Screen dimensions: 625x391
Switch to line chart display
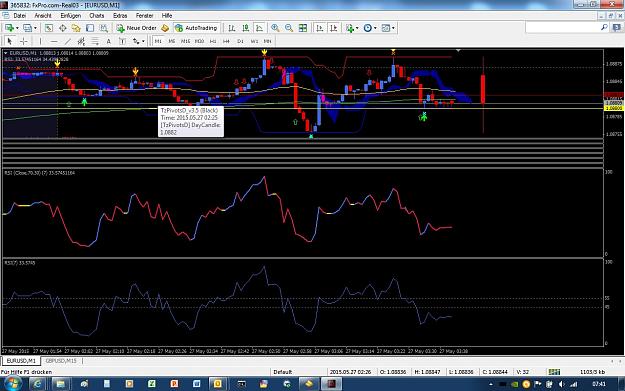259,28
